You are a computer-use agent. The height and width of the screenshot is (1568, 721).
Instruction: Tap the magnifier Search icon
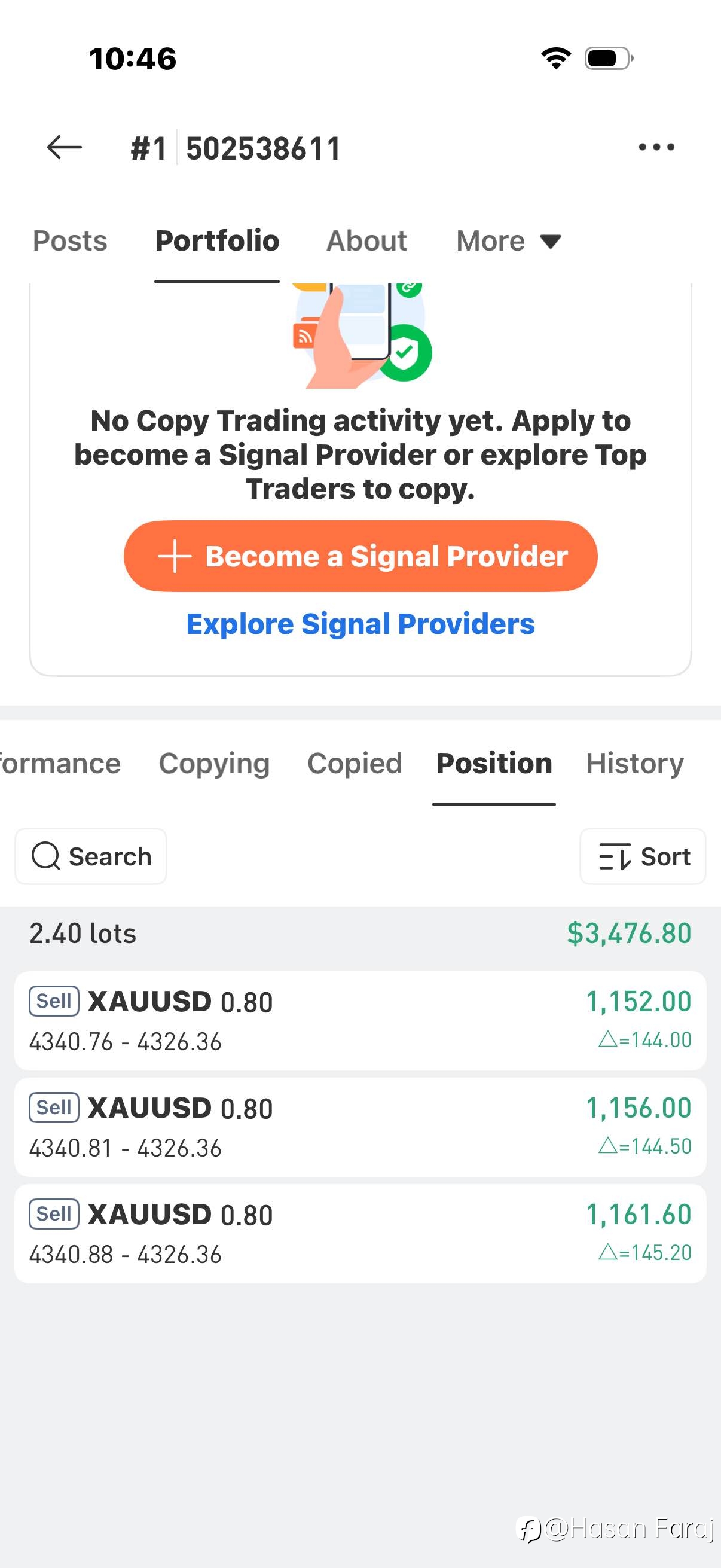(45, 855)
